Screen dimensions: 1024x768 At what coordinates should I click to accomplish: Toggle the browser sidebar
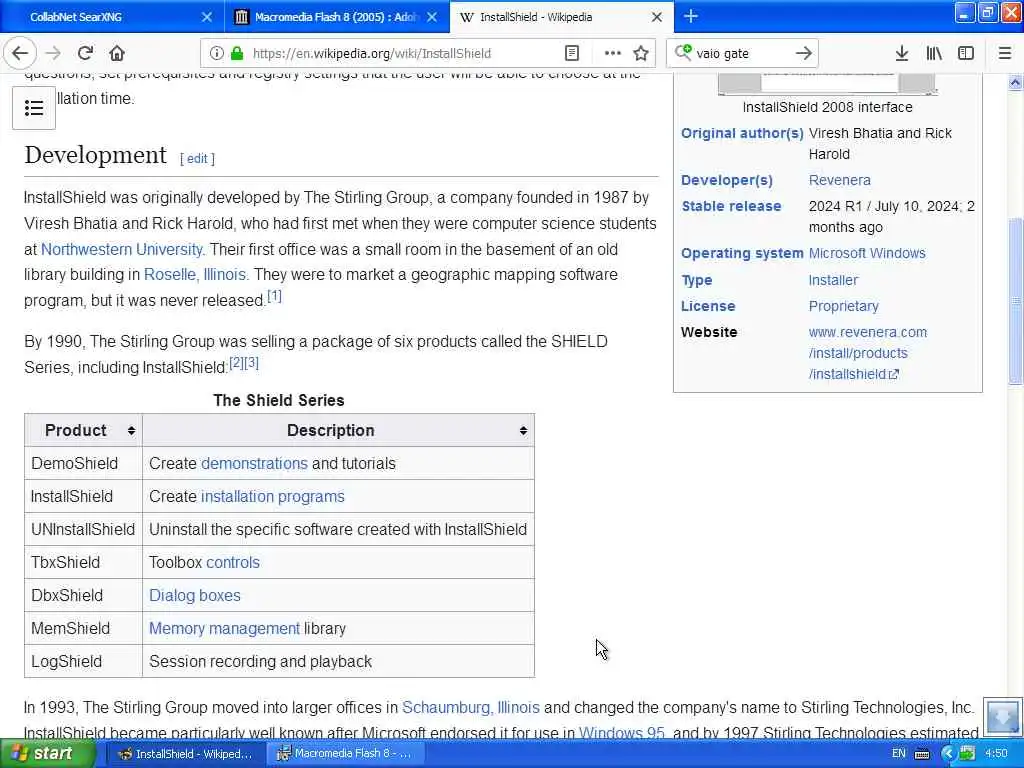pos(966,54)
